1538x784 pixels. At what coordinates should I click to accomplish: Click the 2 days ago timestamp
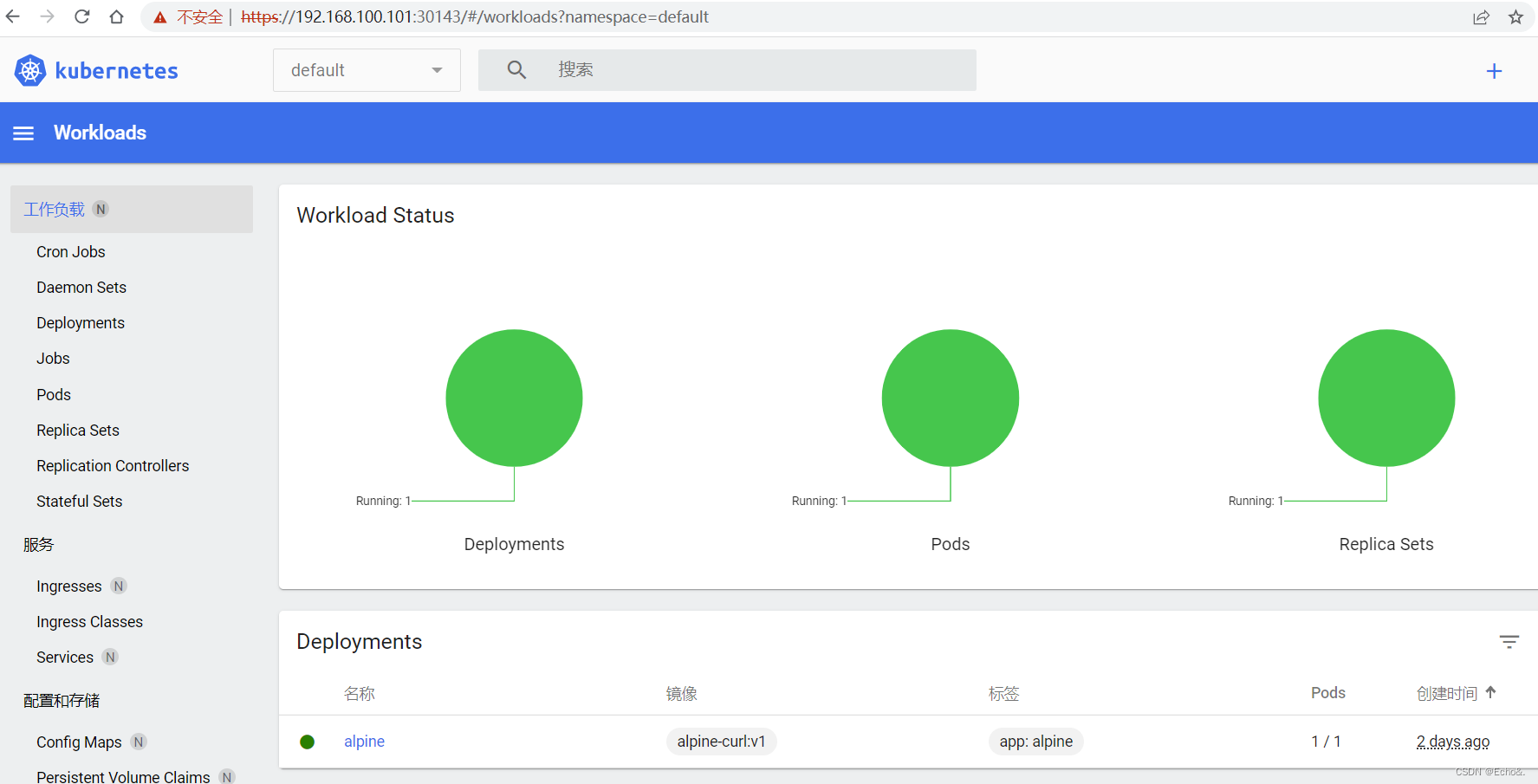(1453, 742)
